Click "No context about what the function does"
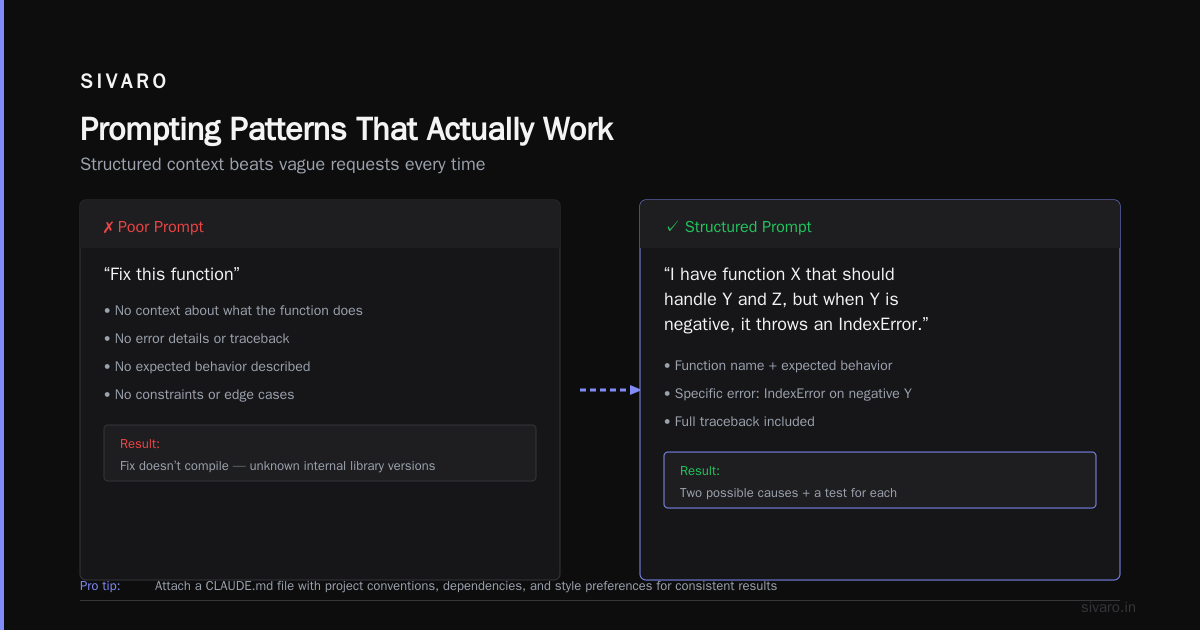The image size is (1200, 630). pyautogui.click(x=233, y=311)
